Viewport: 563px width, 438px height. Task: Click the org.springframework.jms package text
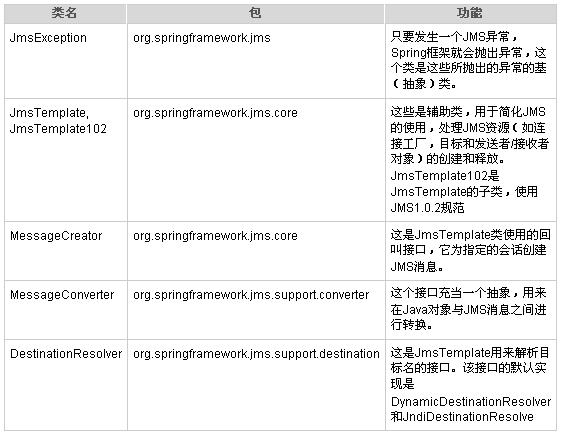coord(202,38)
